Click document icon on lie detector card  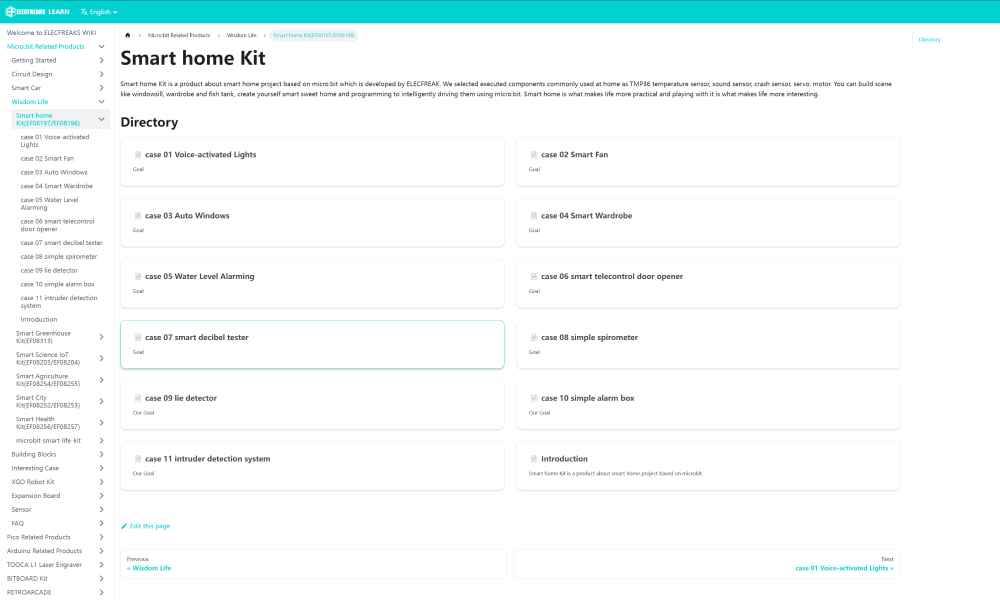click(x=138, y=398)
